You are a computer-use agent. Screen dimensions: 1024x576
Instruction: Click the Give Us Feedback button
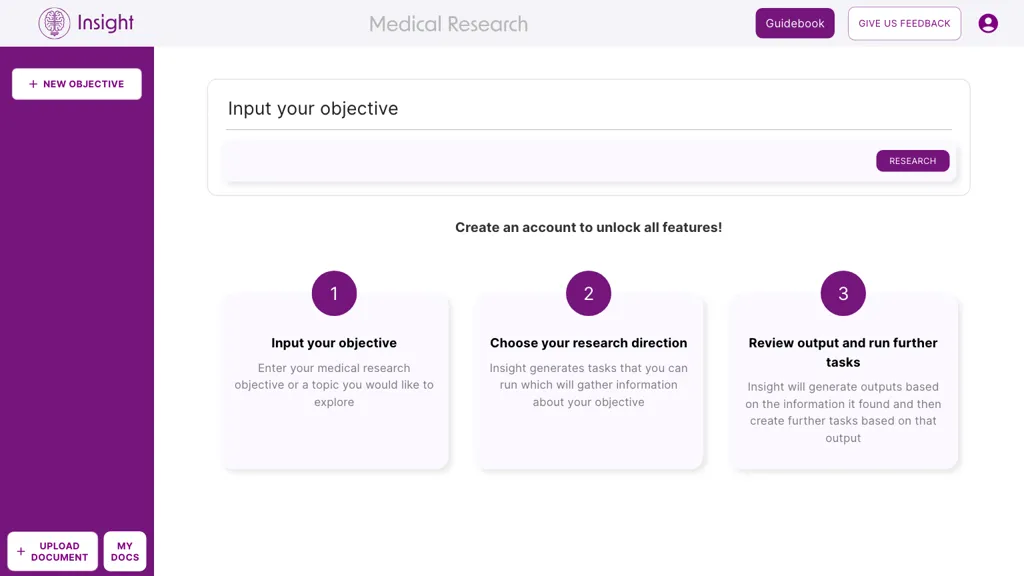(x=904, y=23)
